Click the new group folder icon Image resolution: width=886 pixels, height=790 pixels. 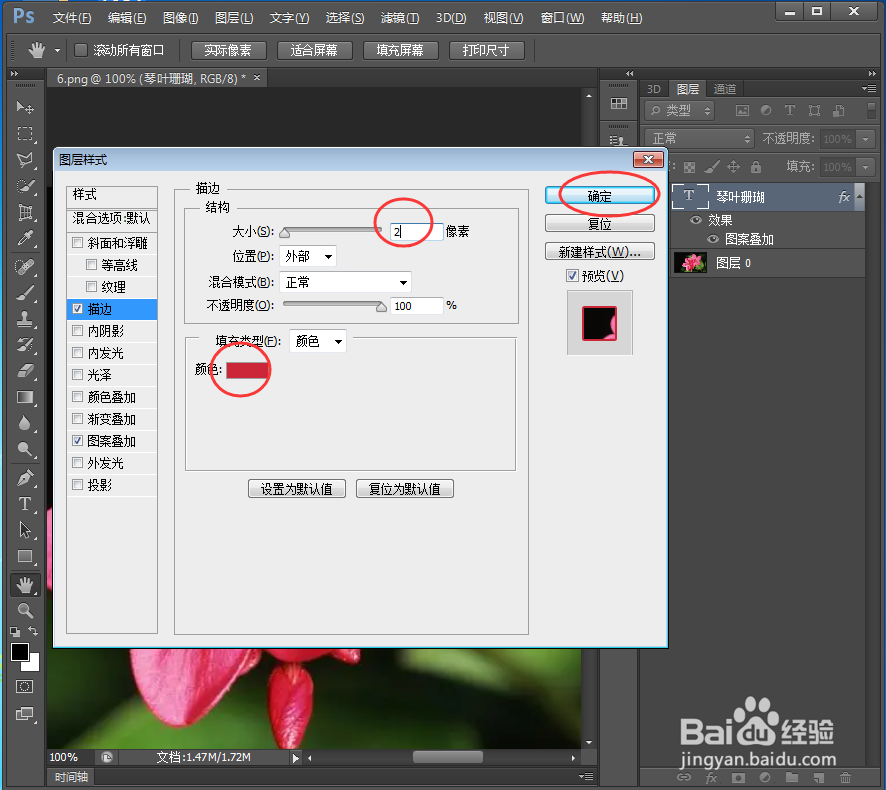[792, 778]
